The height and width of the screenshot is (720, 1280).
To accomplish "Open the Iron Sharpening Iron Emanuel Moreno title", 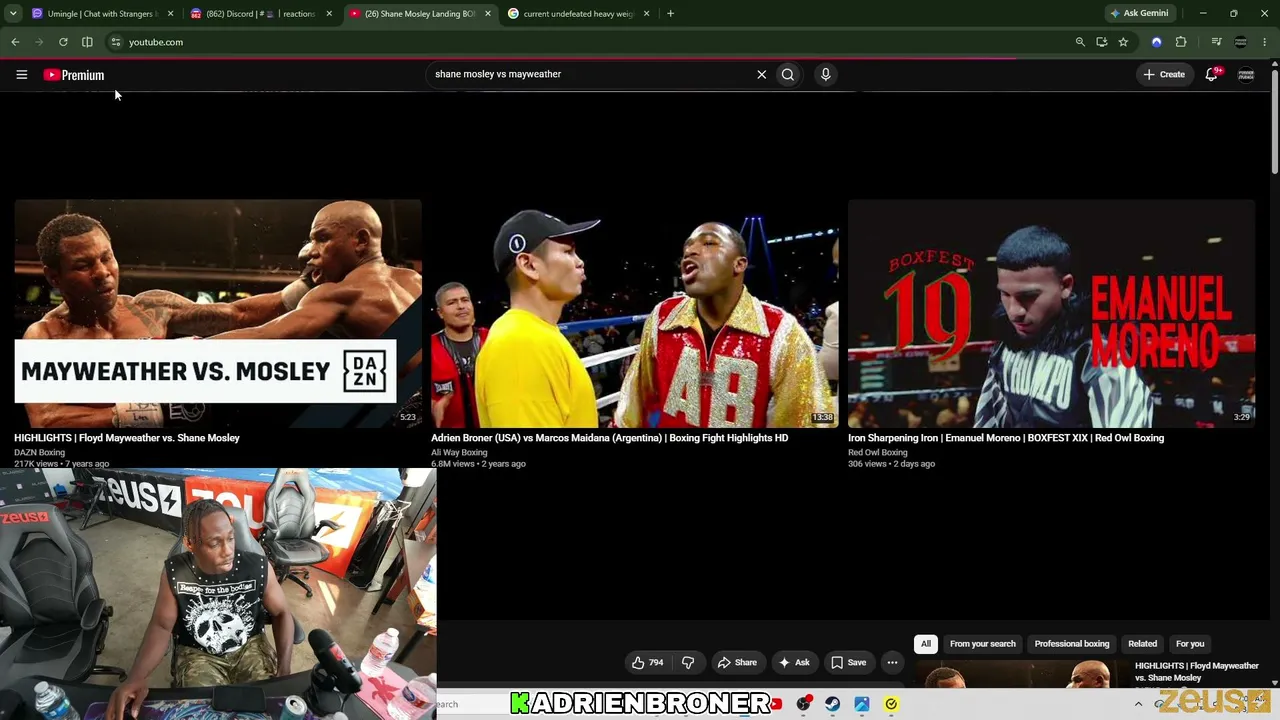I will (1006, 438).
